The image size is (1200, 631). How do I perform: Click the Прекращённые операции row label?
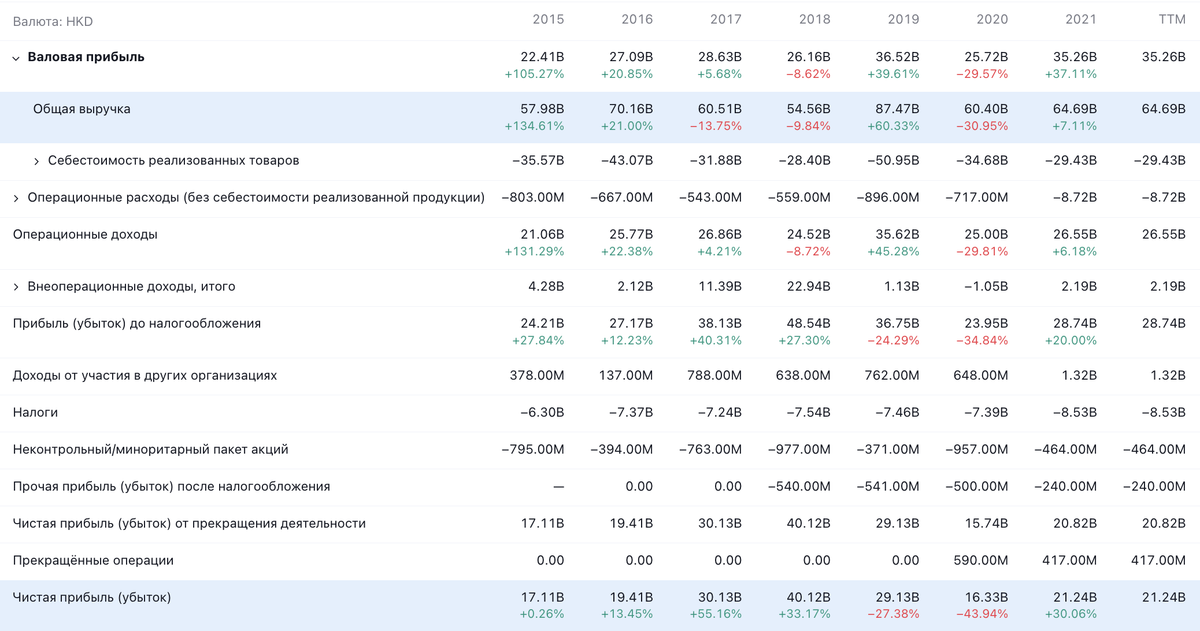[93, 561]
